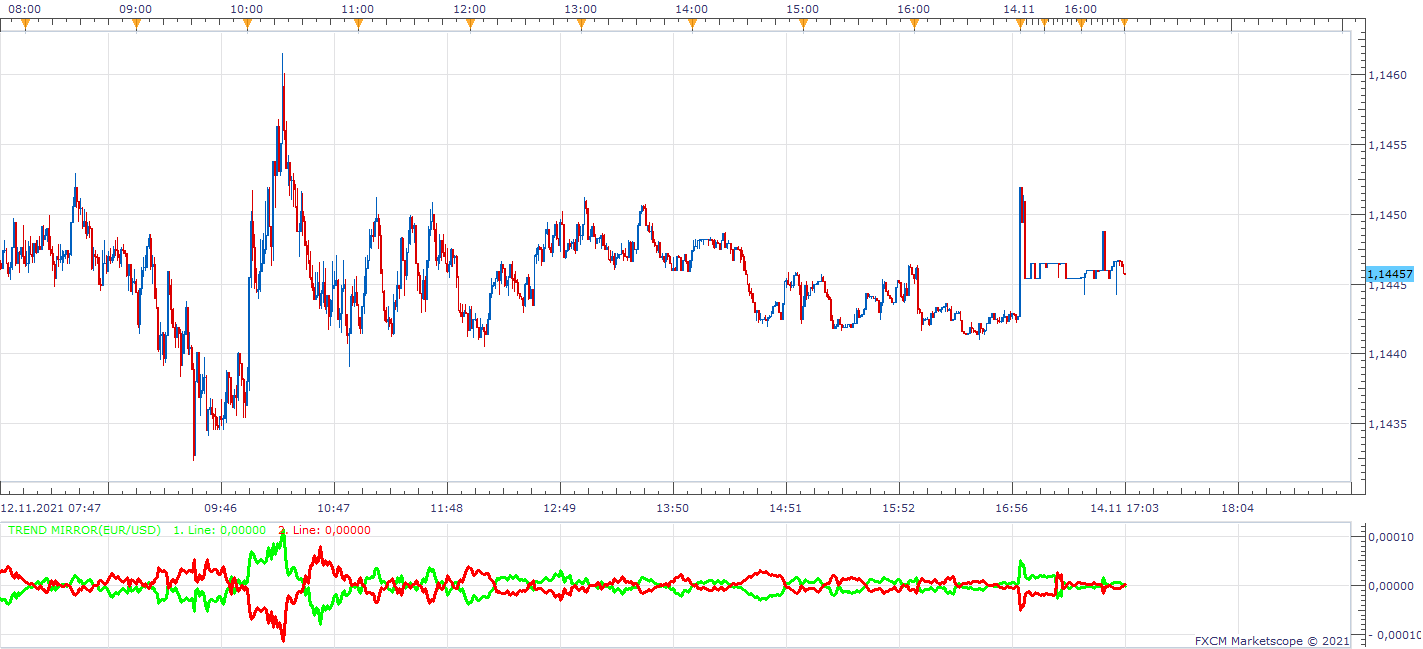Select price level 1,1450 on axis

1387,215
